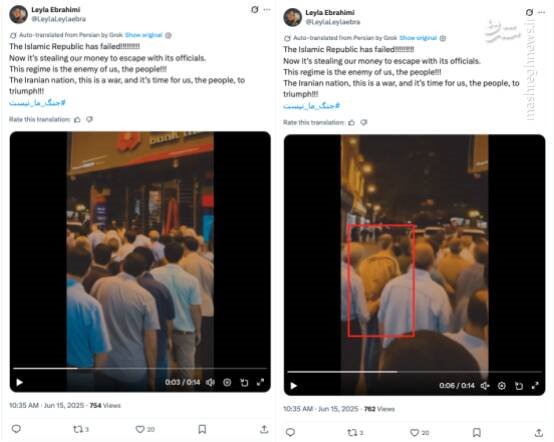The height and width of the screenshot is (442, 554).
Task: Show original text on left tweet
Action: point(143,35)
